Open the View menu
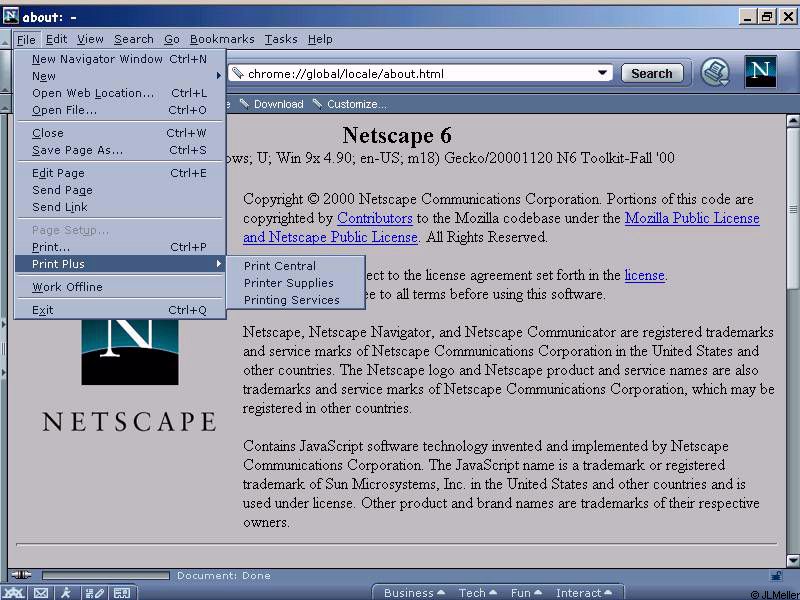800x600 pixels. click(x=90, y=39)
